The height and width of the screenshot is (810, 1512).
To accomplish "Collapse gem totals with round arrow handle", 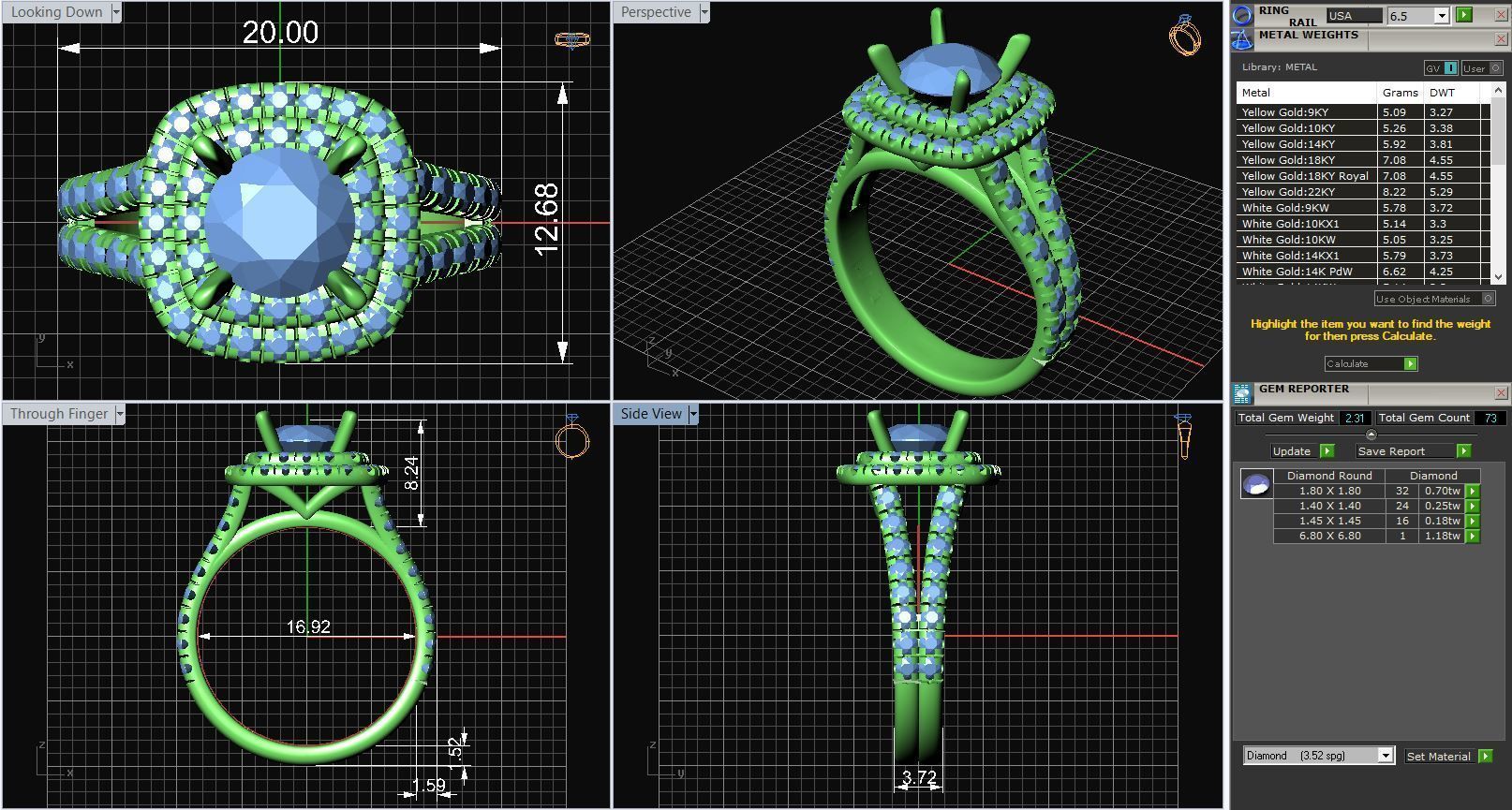I will coord(1371,434).
